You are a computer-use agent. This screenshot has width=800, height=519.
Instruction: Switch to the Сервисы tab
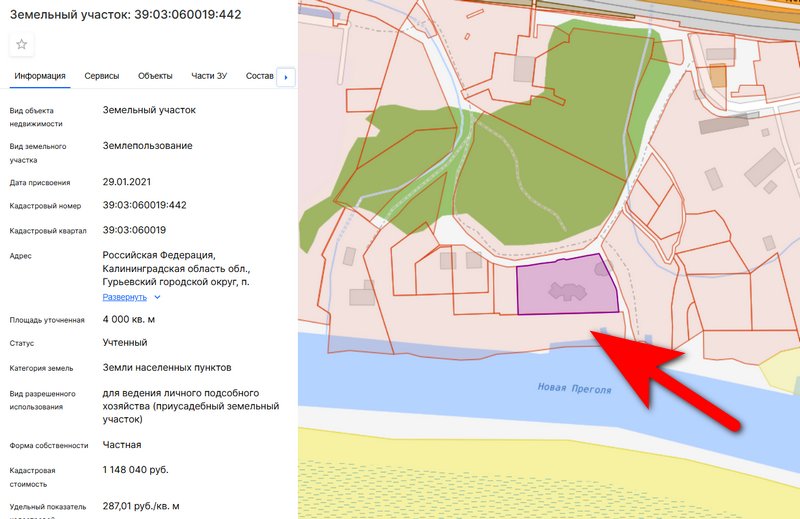point(102,76)
